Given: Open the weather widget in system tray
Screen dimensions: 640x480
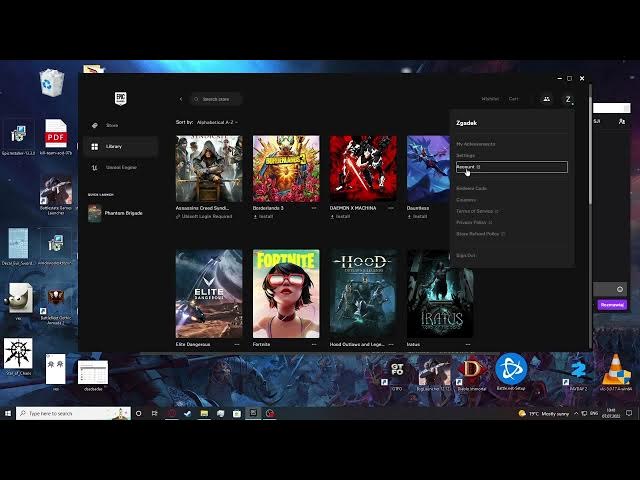Looking at the screenshot, I should tap(543, 413).
